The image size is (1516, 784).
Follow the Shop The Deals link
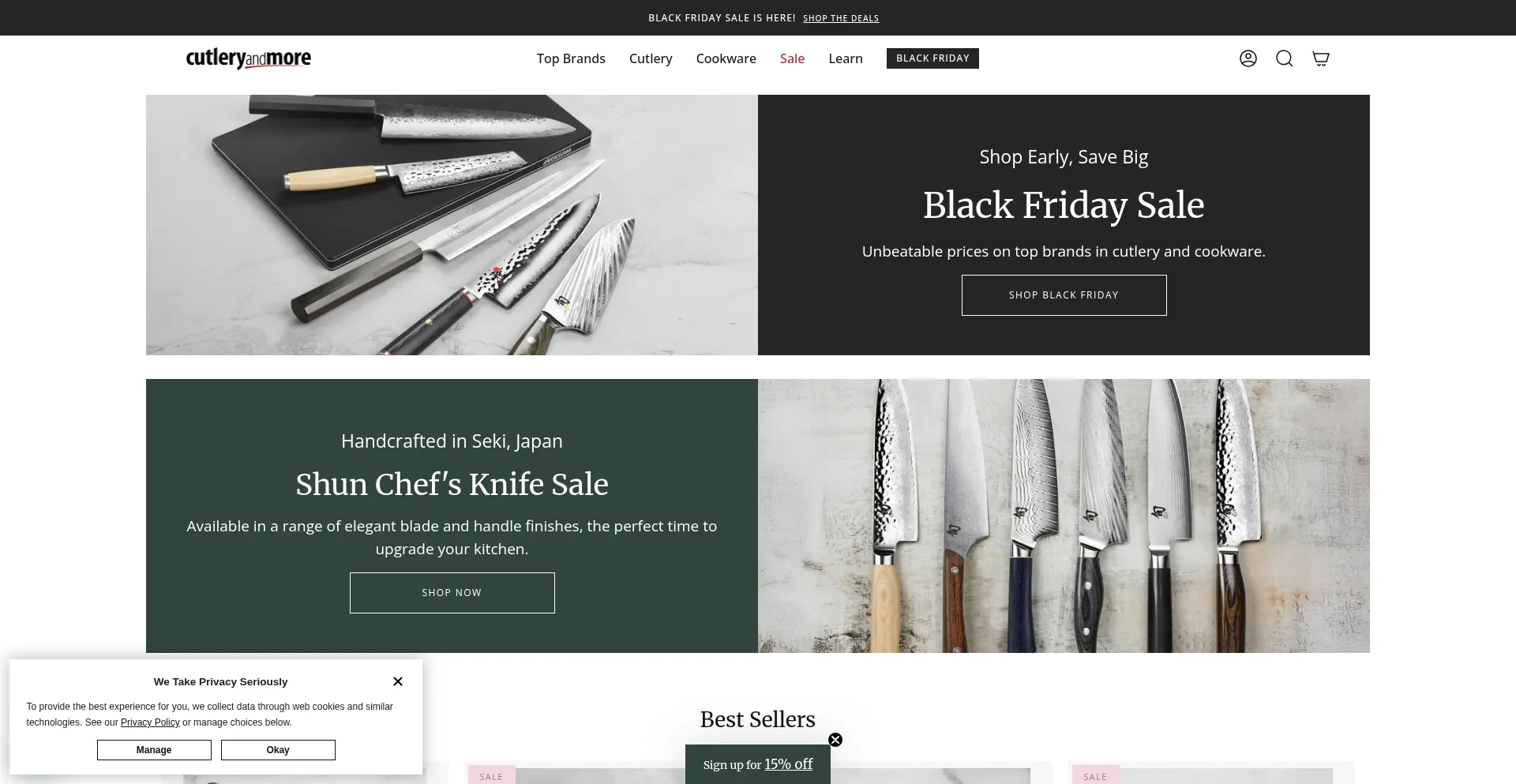(x=841, y=18)
